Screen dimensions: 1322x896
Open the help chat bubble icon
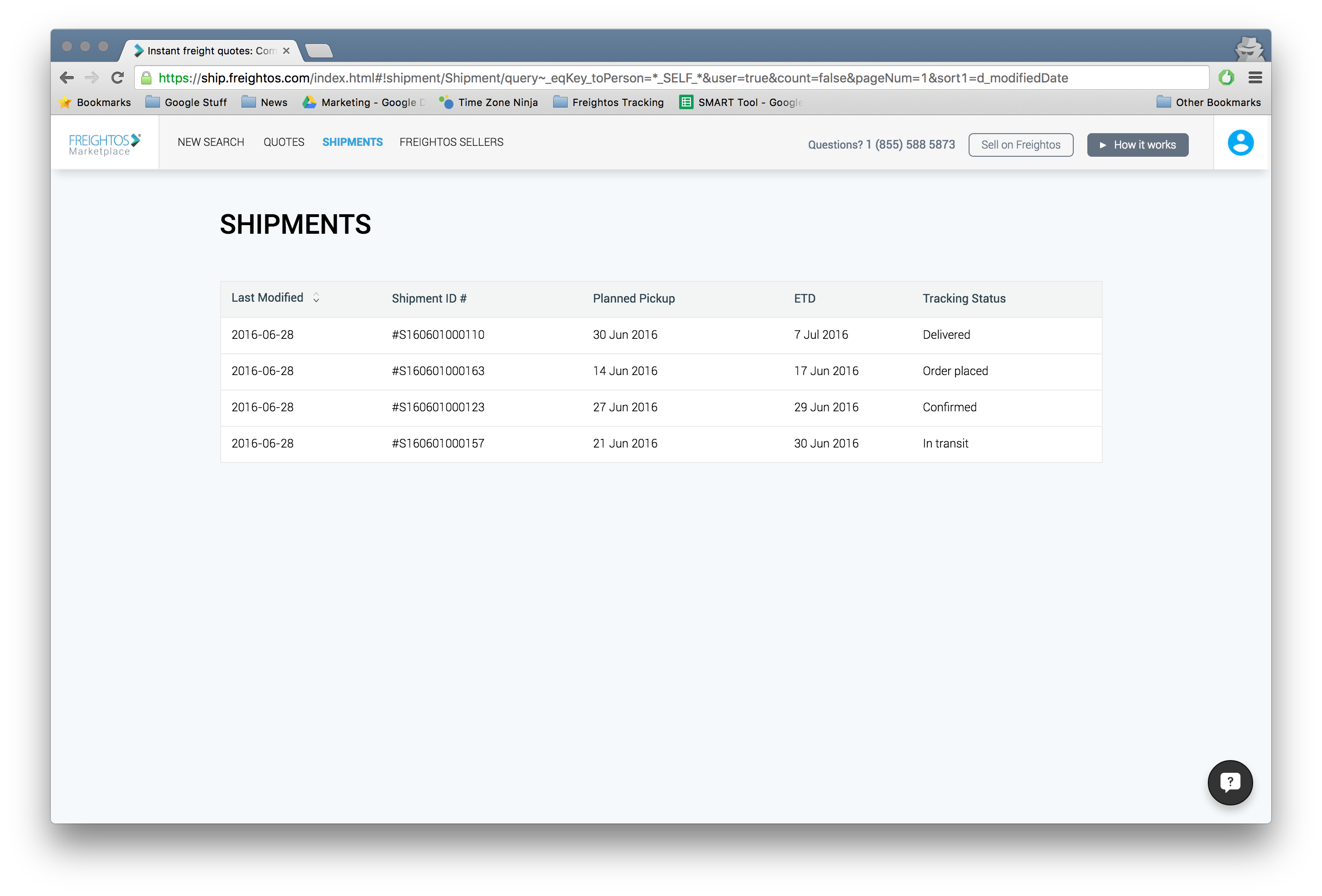(1230, 782)
